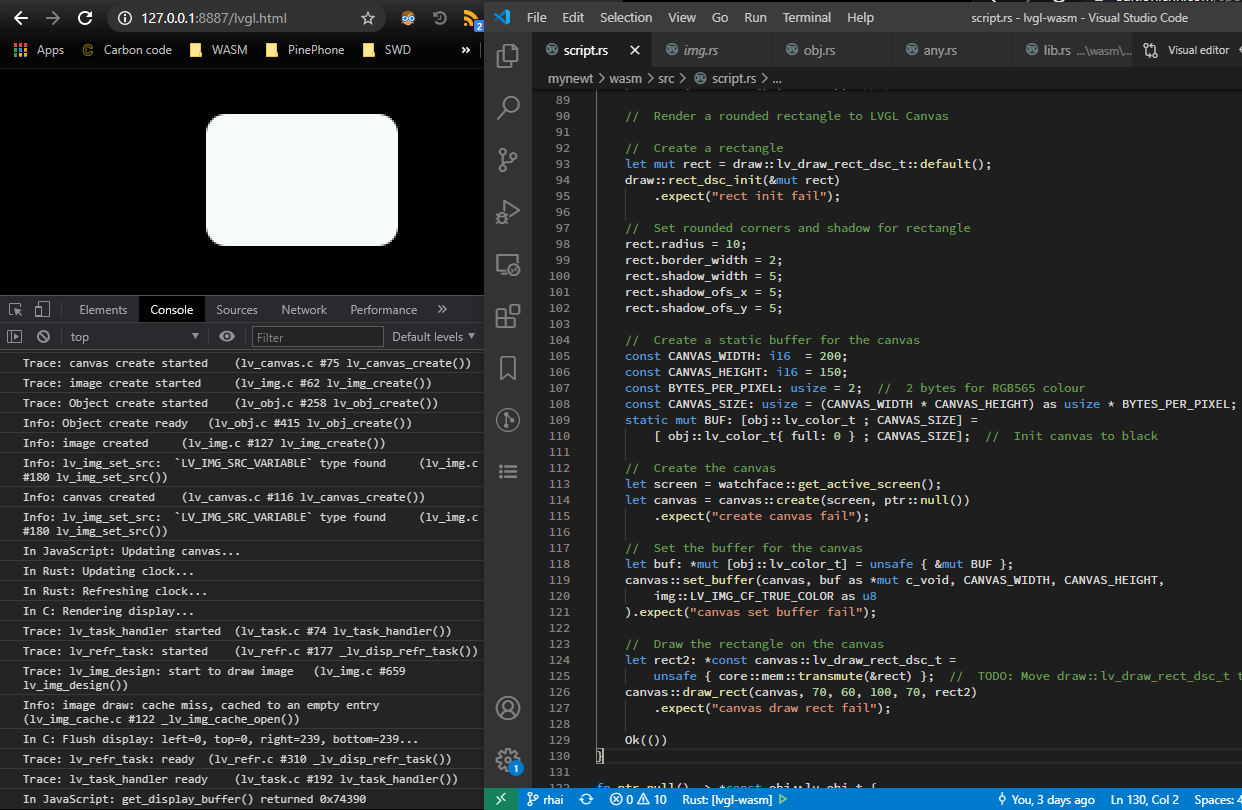Open the Extensions view

point(508,316)
